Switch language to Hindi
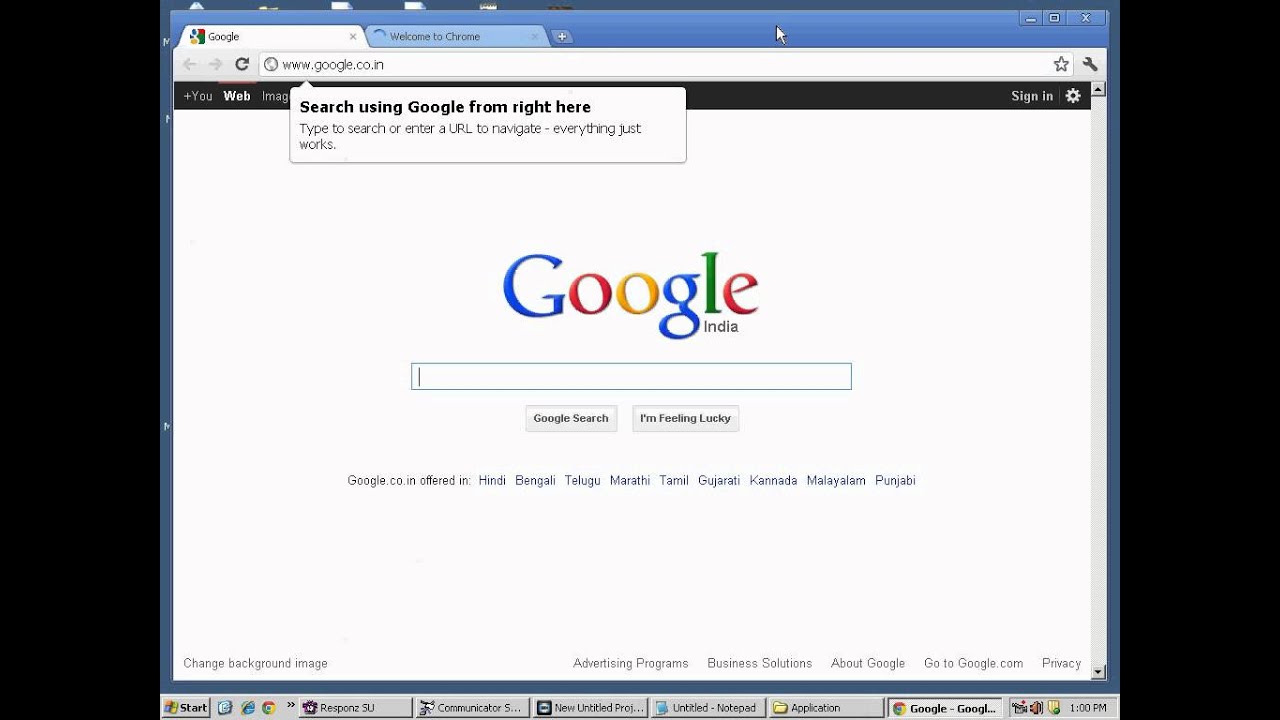 pyautogui.click(x=492, y=481)
